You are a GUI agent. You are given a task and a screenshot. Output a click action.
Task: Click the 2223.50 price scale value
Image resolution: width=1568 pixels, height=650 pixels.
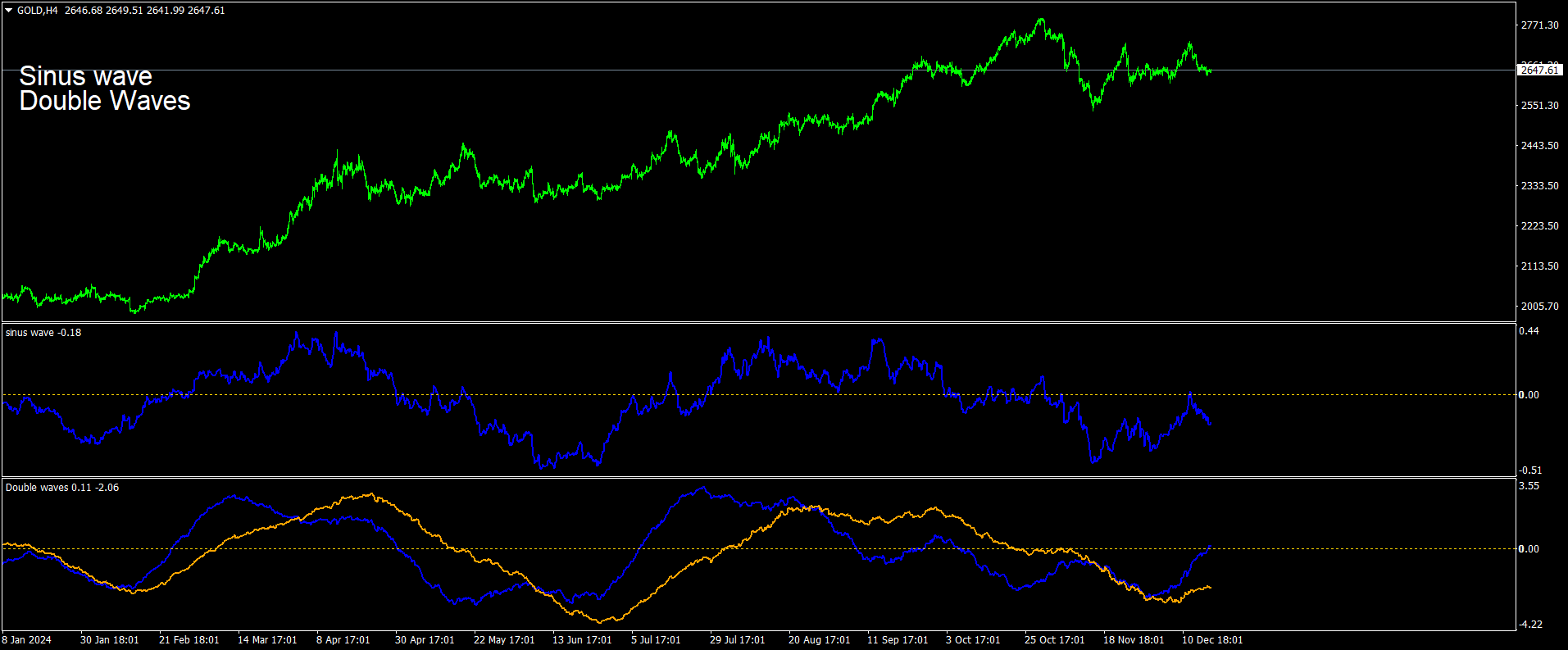1540,226
